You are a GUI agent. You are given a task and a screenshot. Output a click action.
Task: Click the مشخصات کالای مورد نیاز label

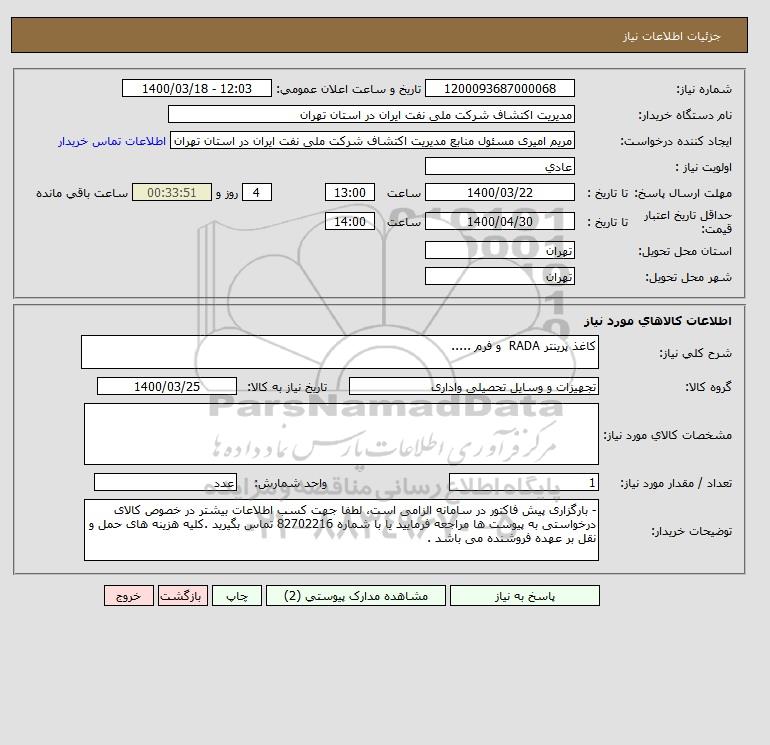pos(668,435)
